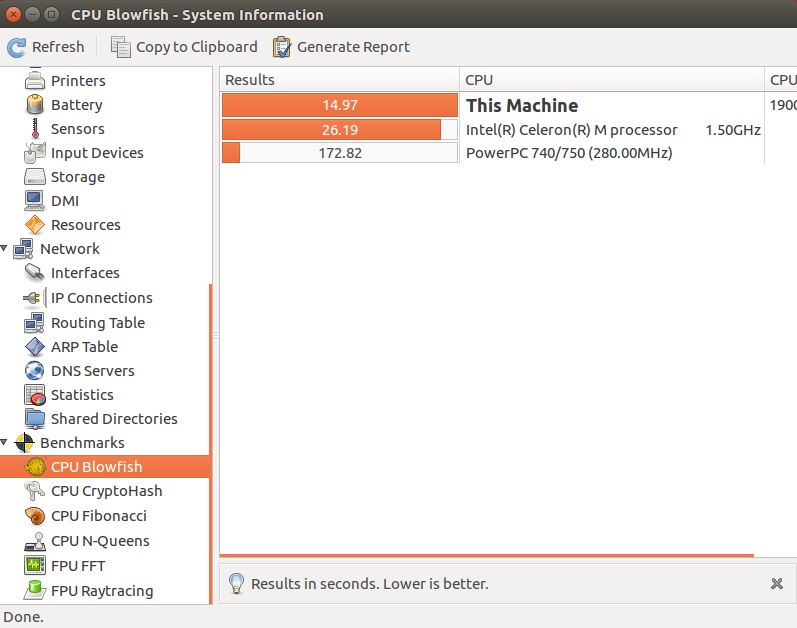Screen dimensions: 797x628
Task: Click the Refresh icon in toolbar
Action: pyautogui.click(x=17, y=47)
